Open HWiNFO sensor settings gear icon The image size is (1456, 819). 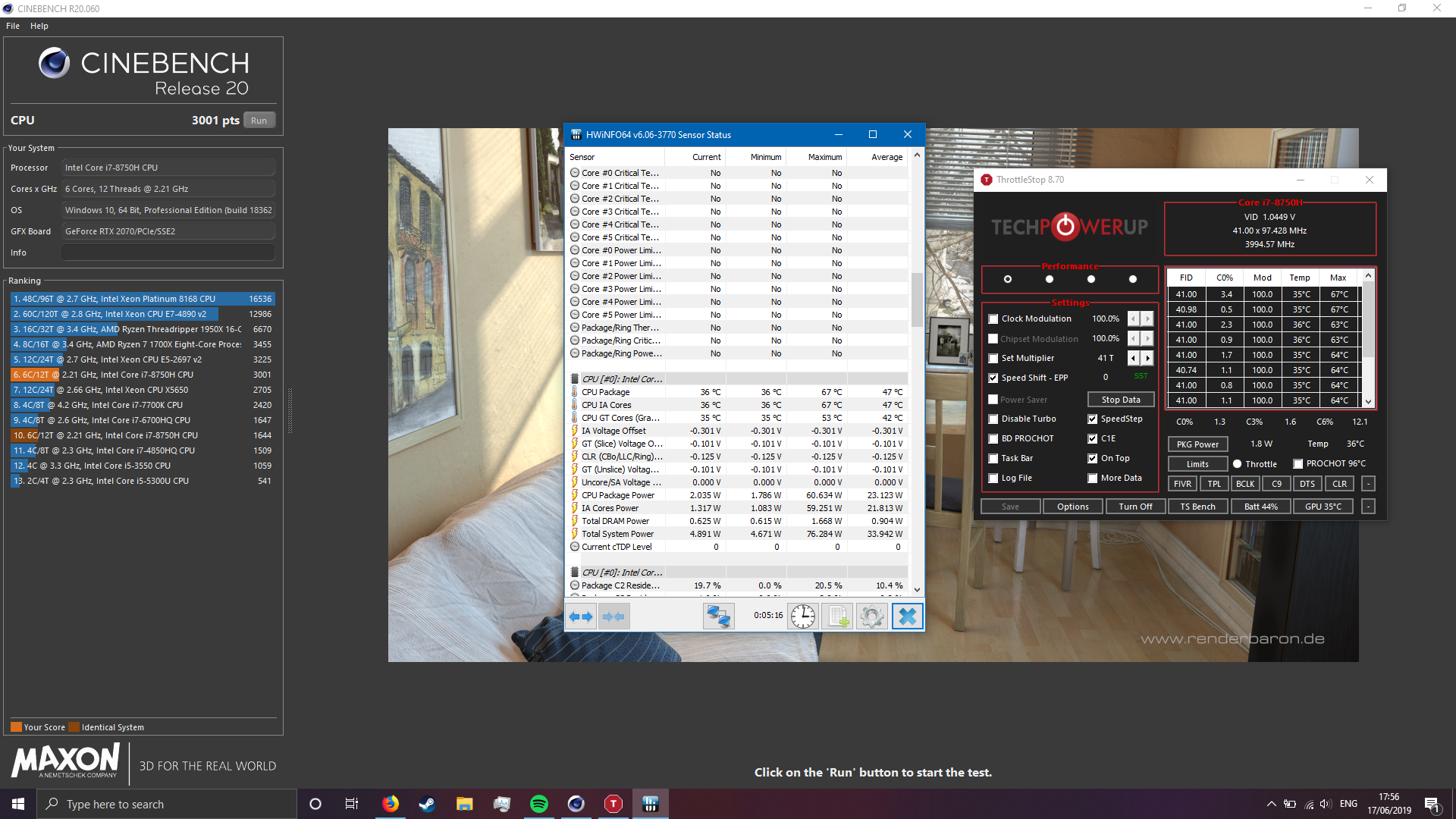[871, 617]
